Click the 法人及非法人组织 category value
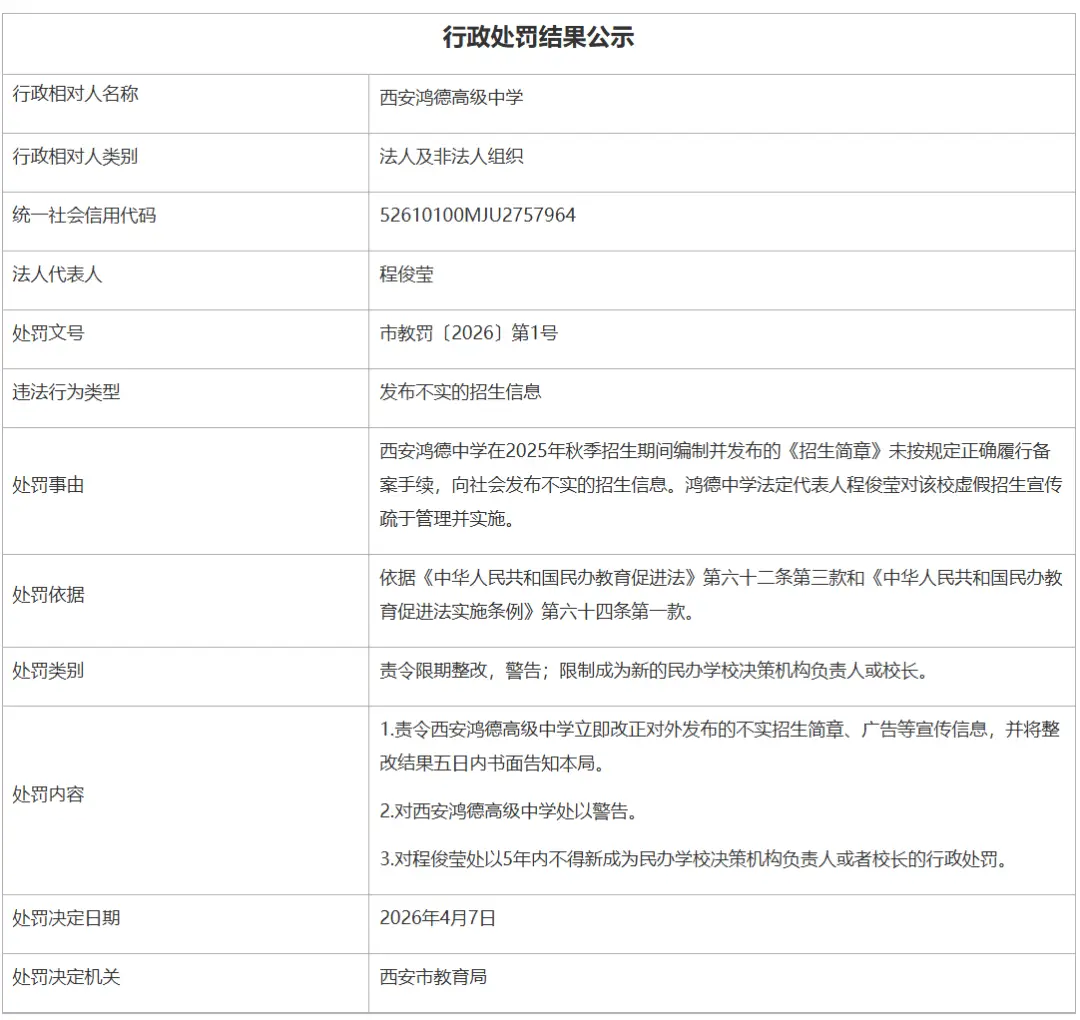Image resolution: width=1080 pixels, height=1020 pixels. 451,156
